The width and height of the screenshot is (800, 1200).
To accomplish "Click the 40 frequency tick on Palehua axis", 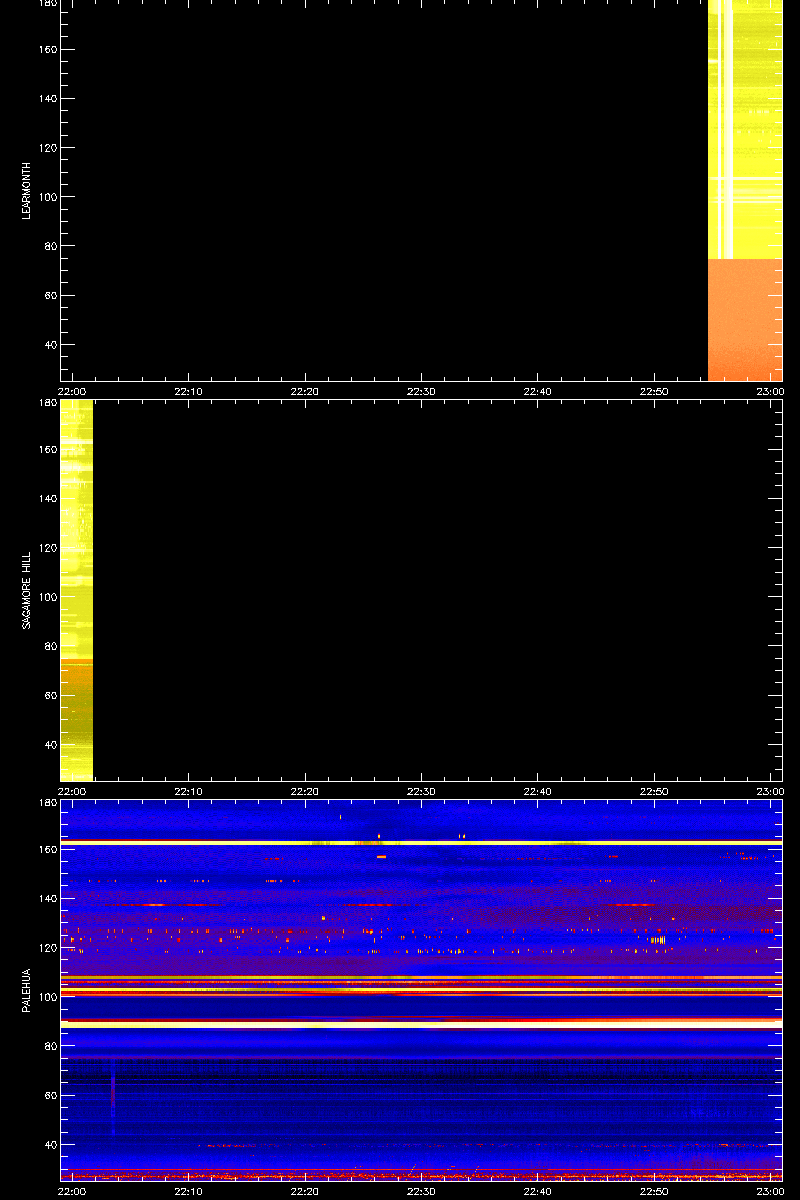I will (52, 1145).
